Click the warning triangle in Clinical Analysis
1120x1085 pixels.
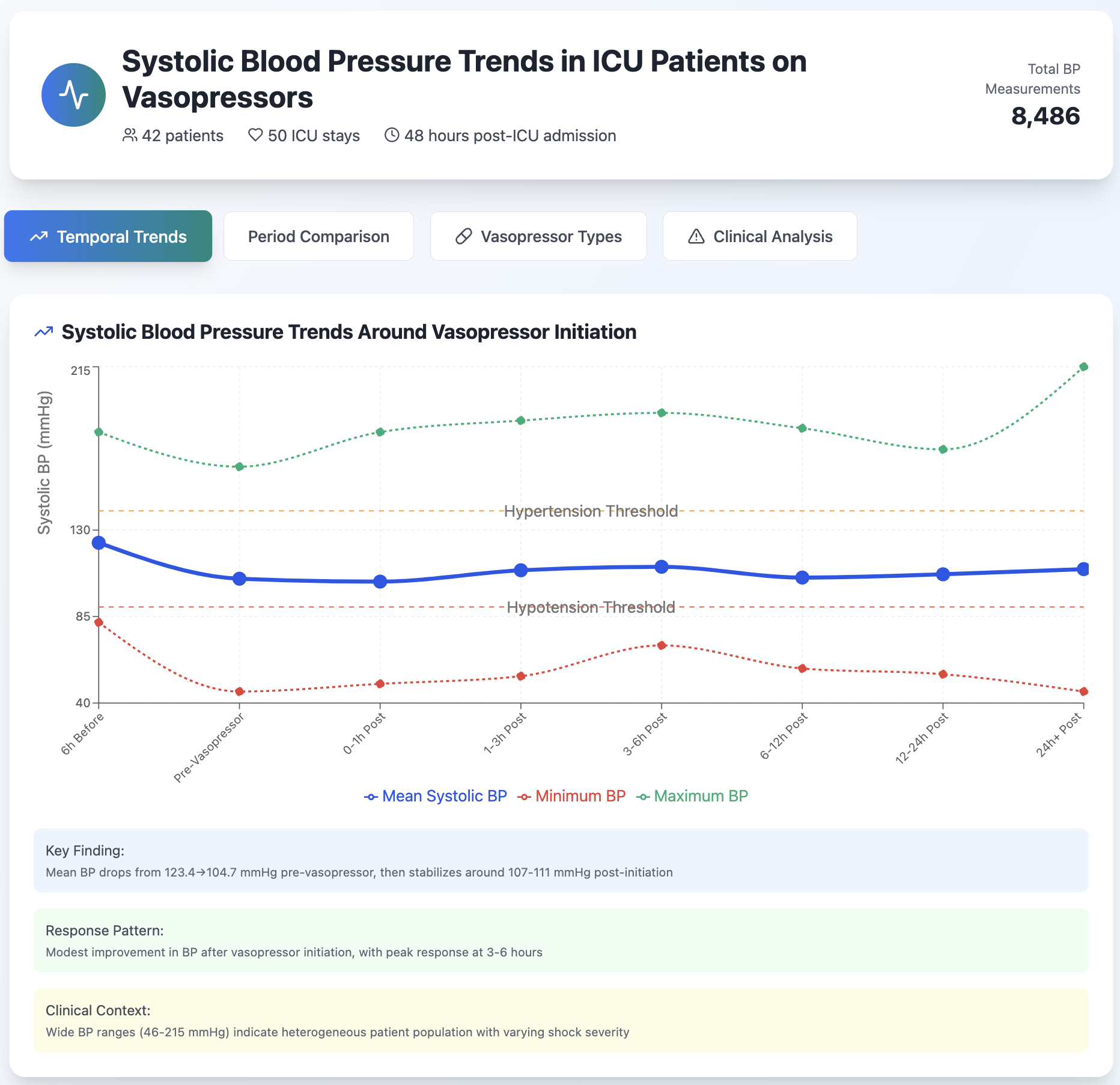tap(696, 237)
